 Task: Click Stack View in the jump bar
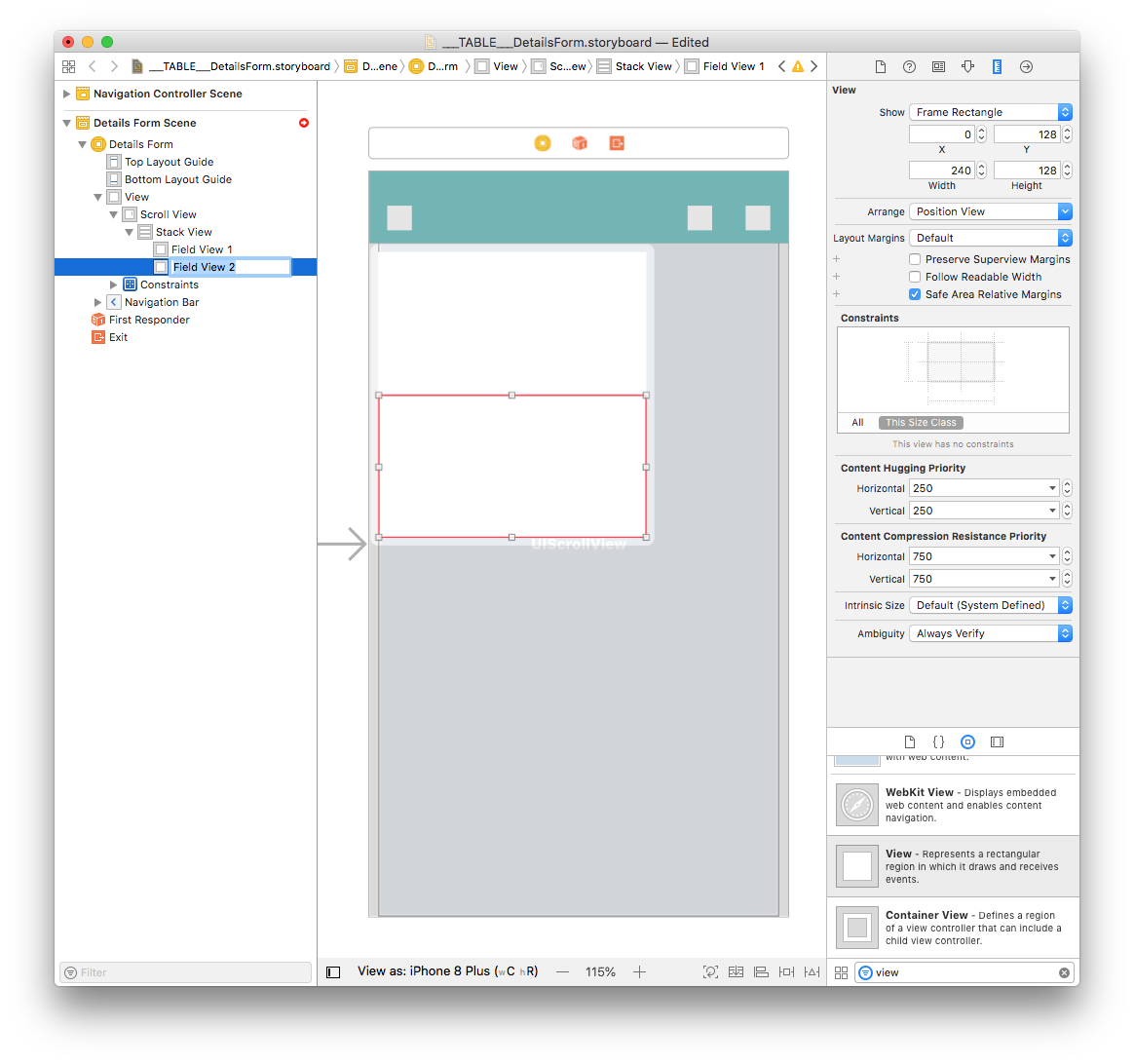click(x=634, y=66)
